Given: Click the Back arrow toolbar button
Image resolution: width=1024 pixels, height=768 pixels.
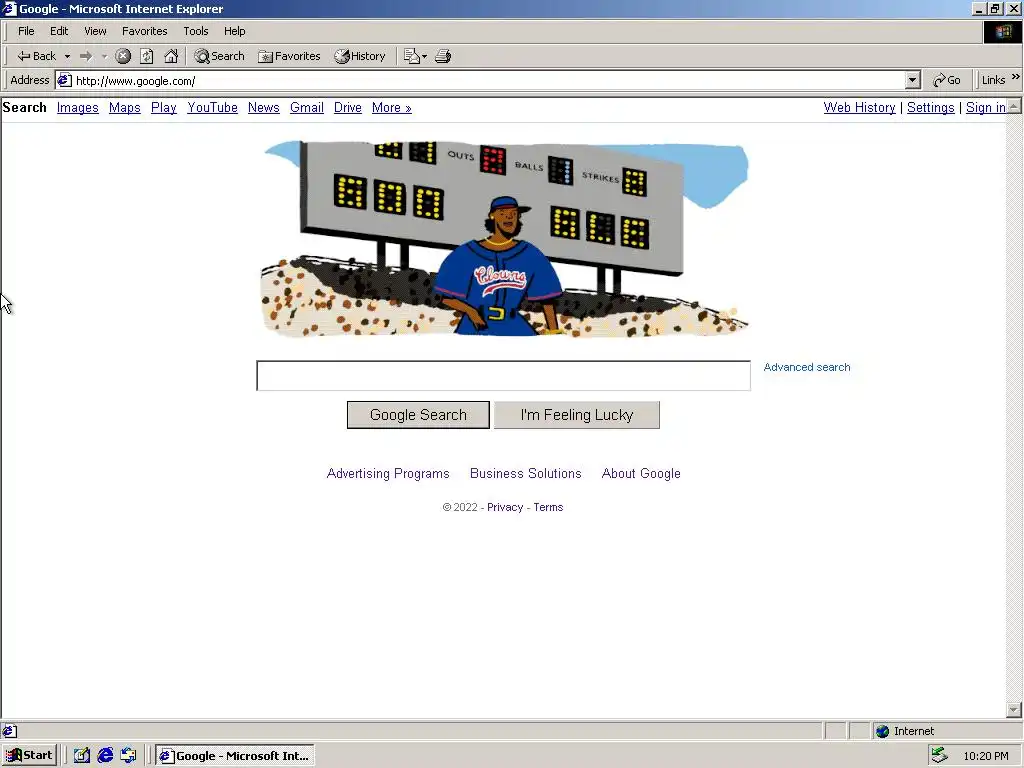Looking at the screenshot, I should 36,56.
